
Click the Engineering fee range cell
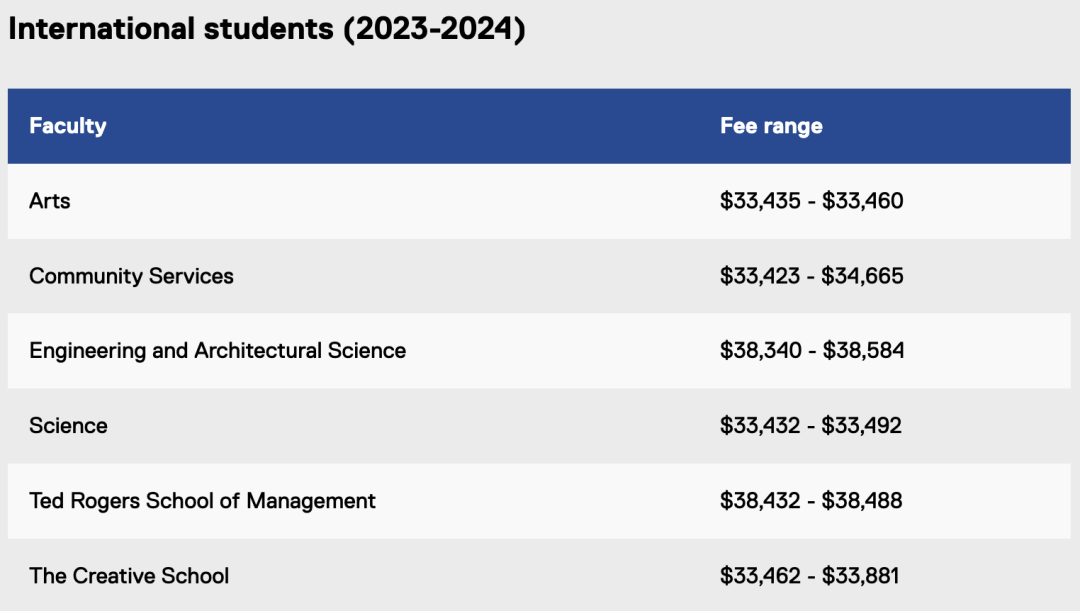pos(811,351)
